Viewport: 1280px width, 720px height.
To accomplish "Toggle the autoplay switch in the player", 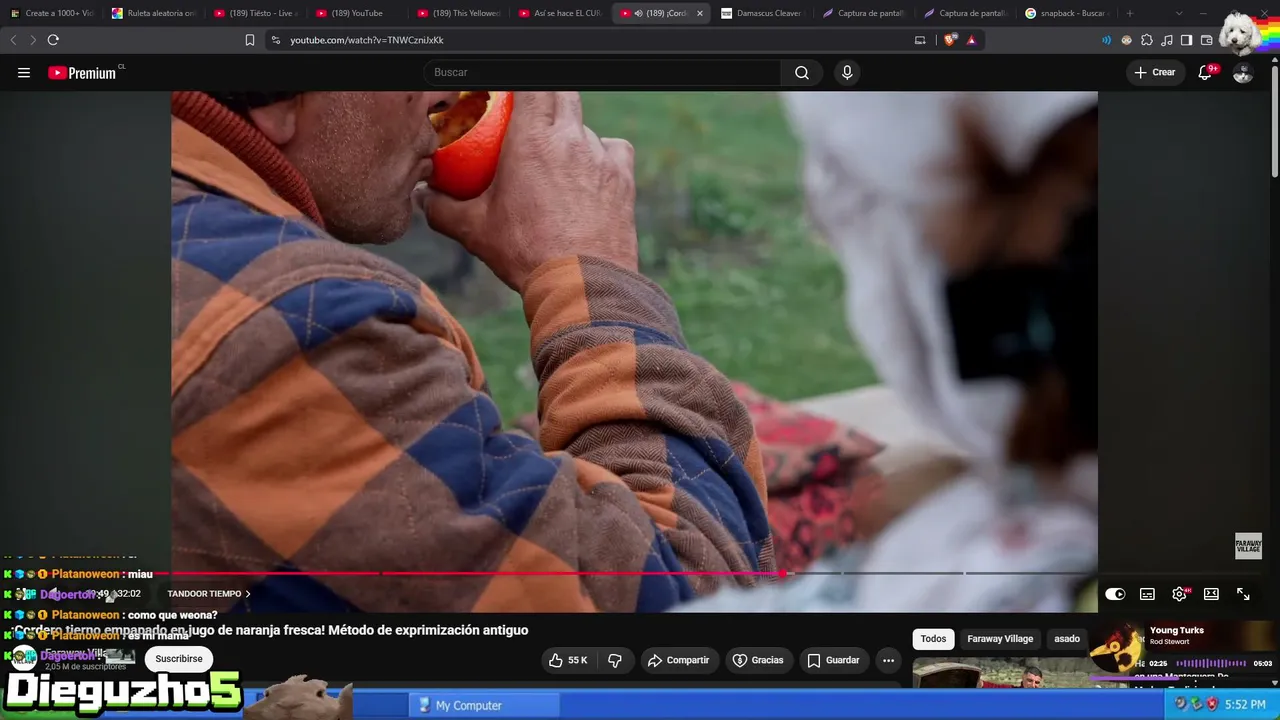I will pyautogui.click(x=1115, y=594).
